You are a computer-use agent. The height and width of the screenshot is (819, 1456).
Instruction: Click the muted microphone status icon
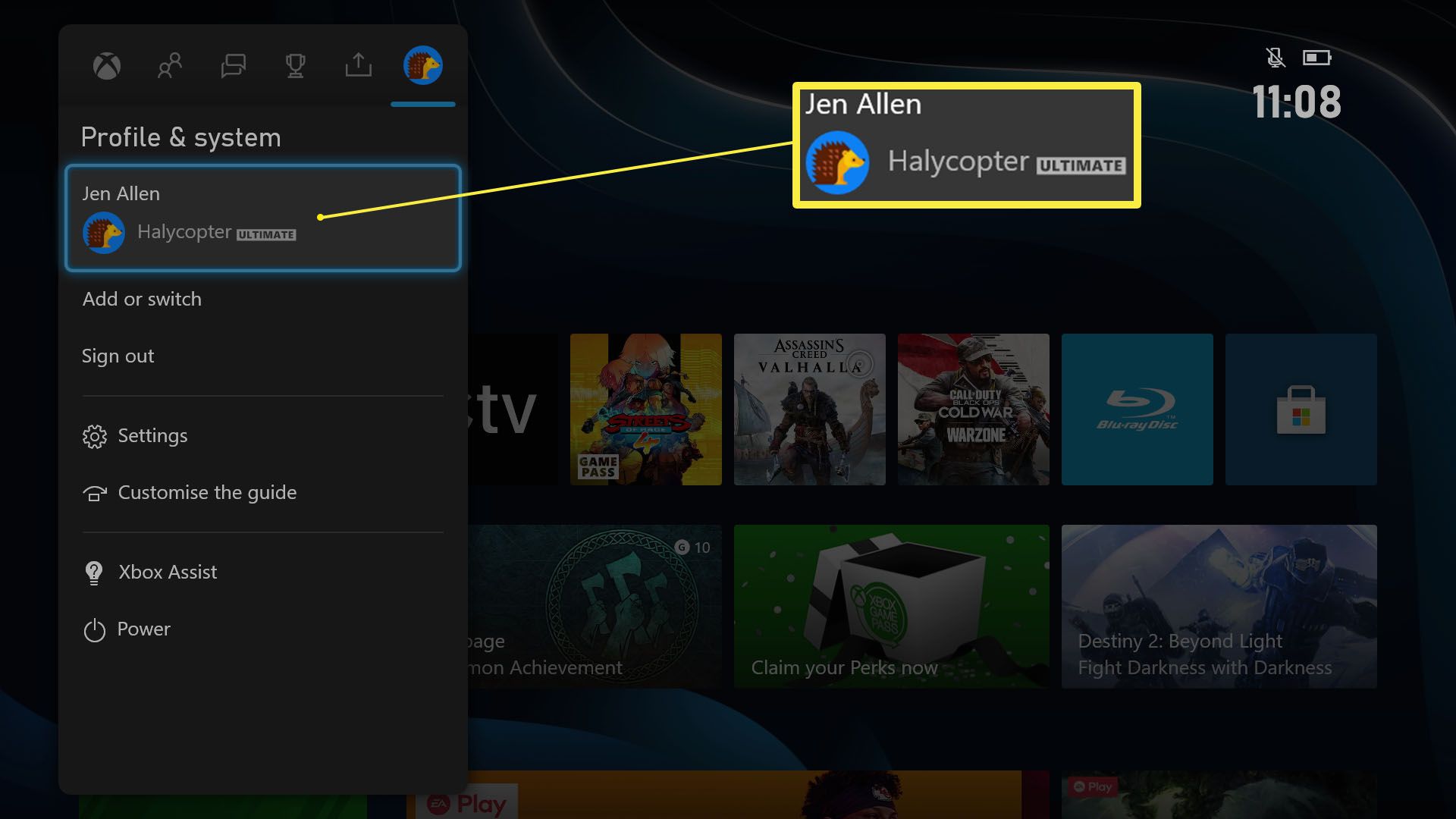1276,58
